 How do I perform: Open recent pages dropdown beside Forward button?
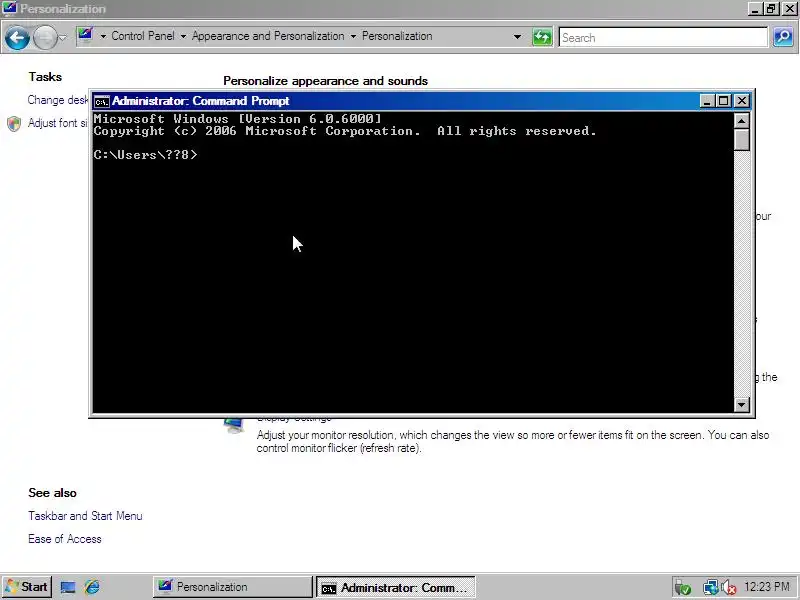coord(62,38)
